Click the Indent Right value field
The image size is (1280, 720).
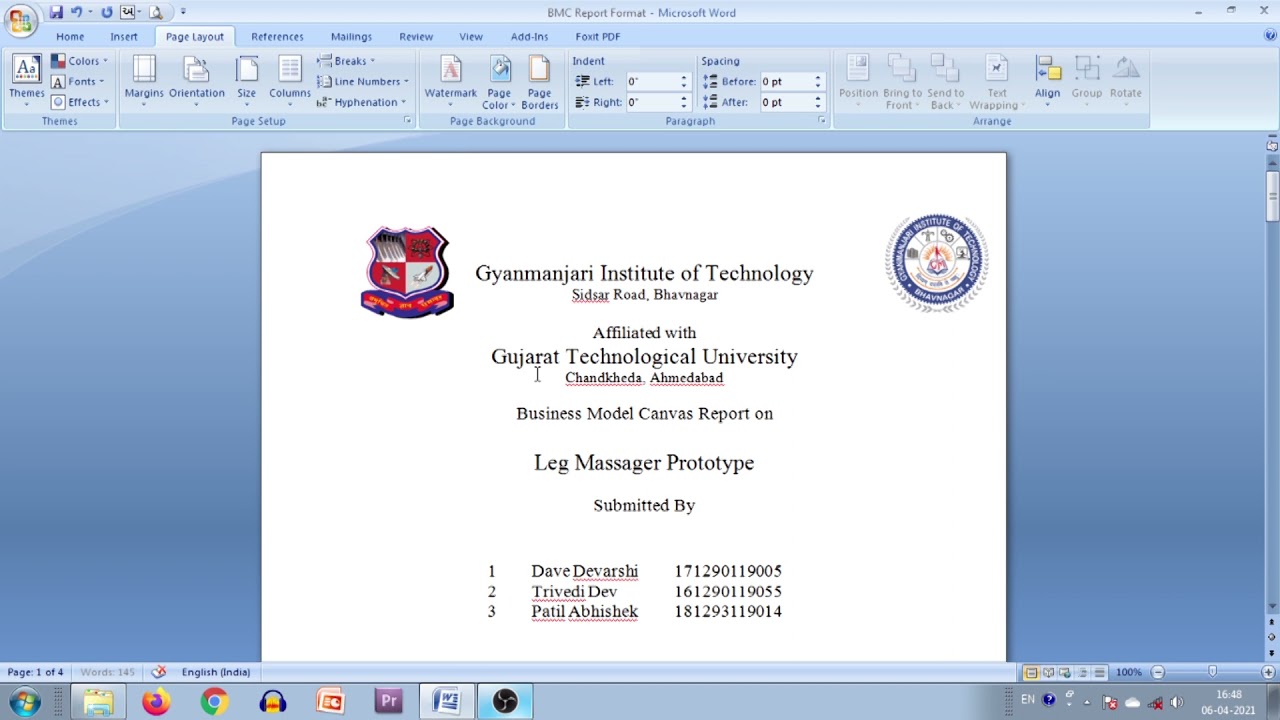(652, 102)
